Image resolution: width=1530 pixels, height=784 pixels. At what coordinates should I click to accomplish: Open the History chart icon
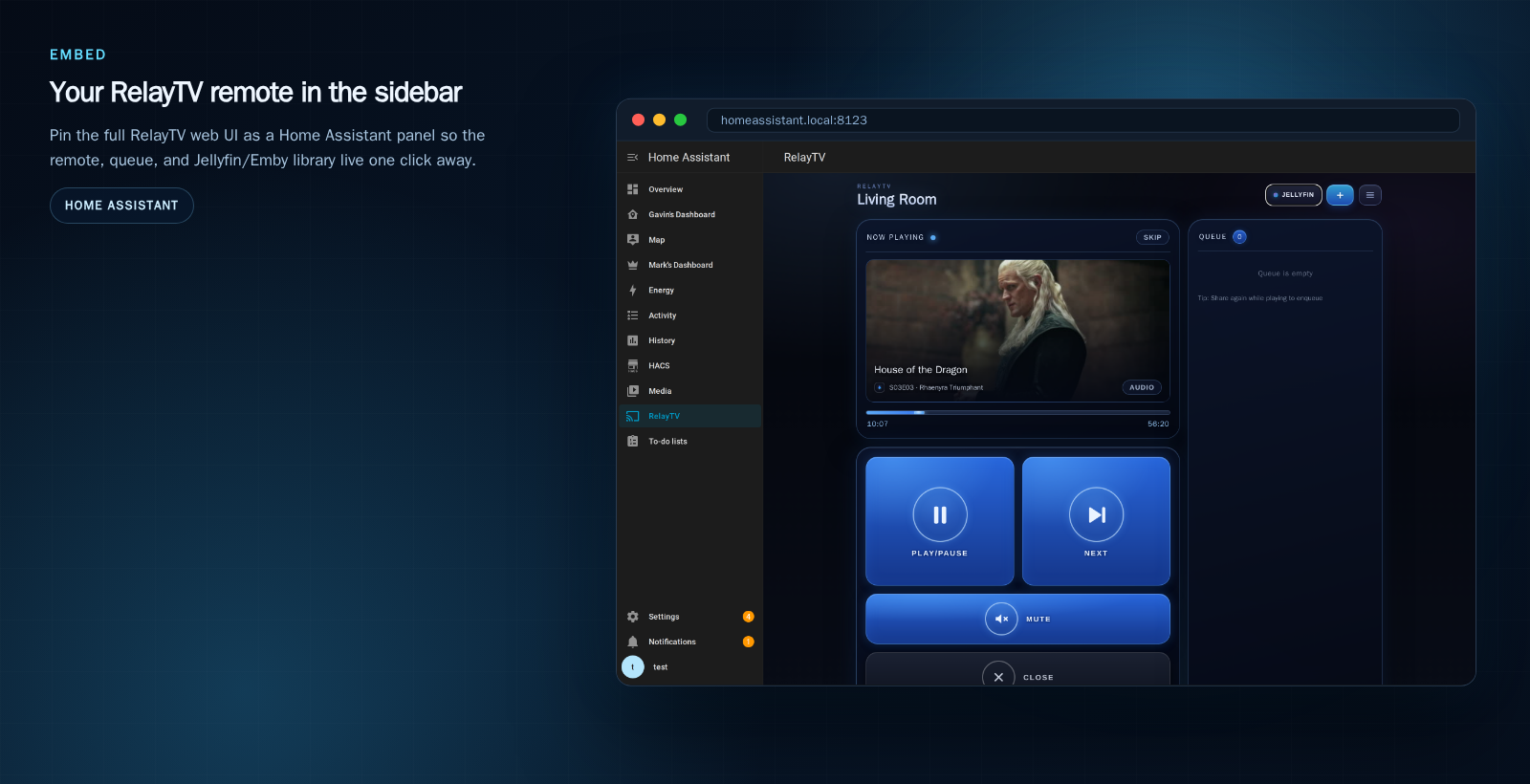[x=632, y=340]
